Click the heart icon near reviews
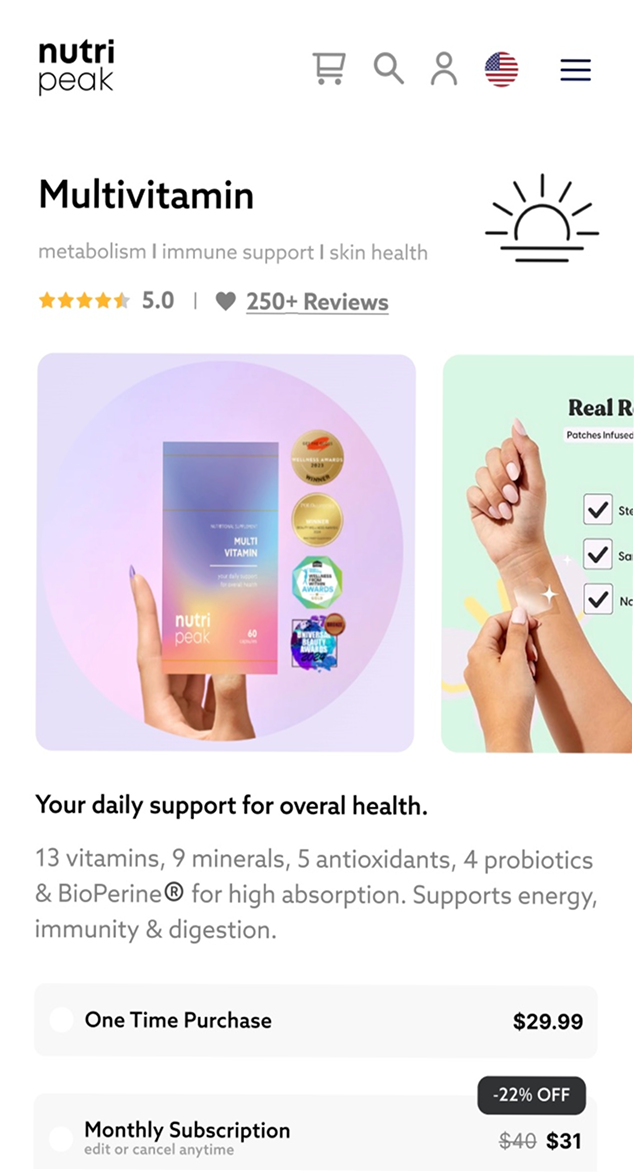The image size is (636, 1172). click(226, 301)
